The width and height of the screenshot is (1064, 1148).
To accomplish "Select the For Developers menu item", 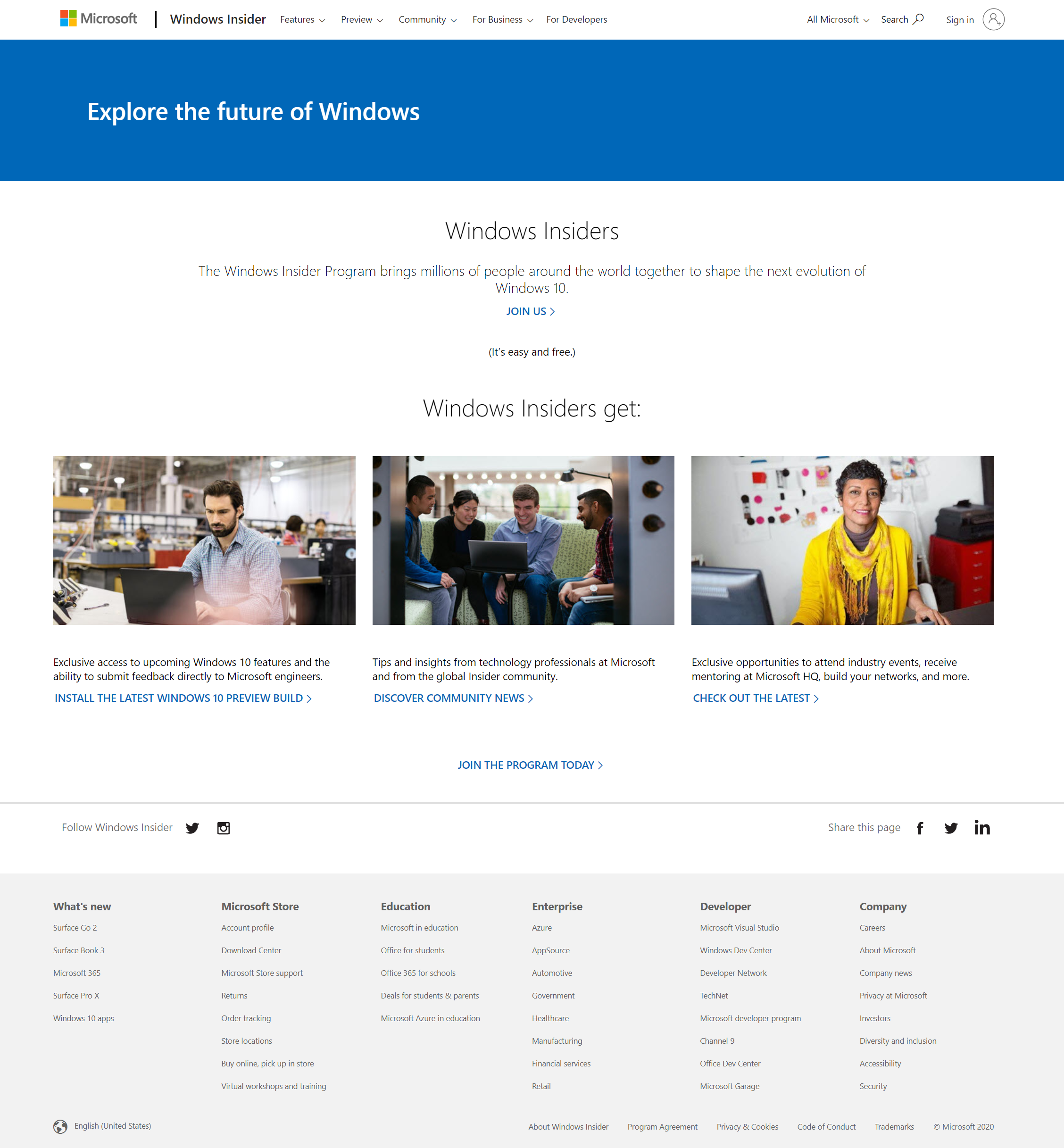I will point(577,19).
